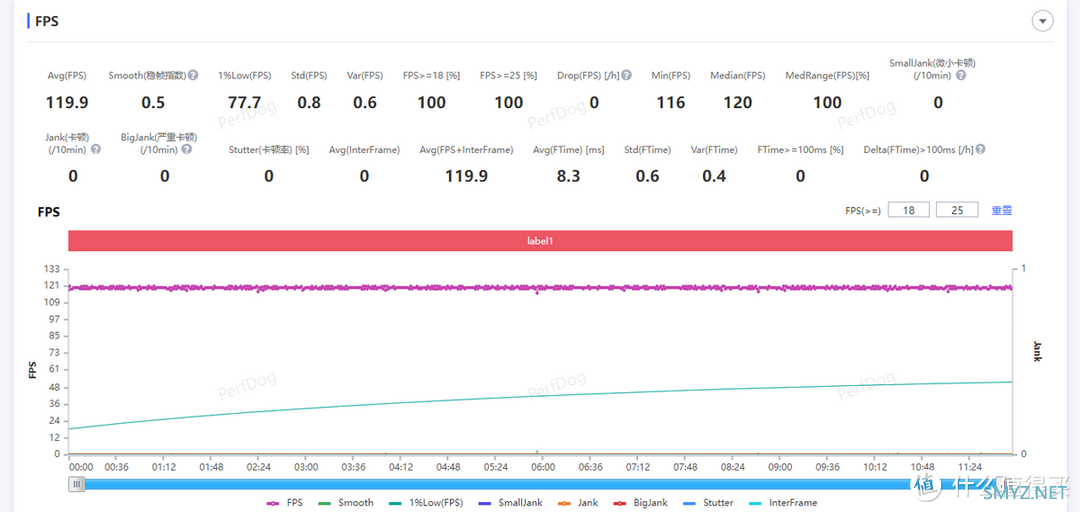Toggle the InterFrame series in legend
Viewport: 1080px width, 512px height.
[782, 503]
